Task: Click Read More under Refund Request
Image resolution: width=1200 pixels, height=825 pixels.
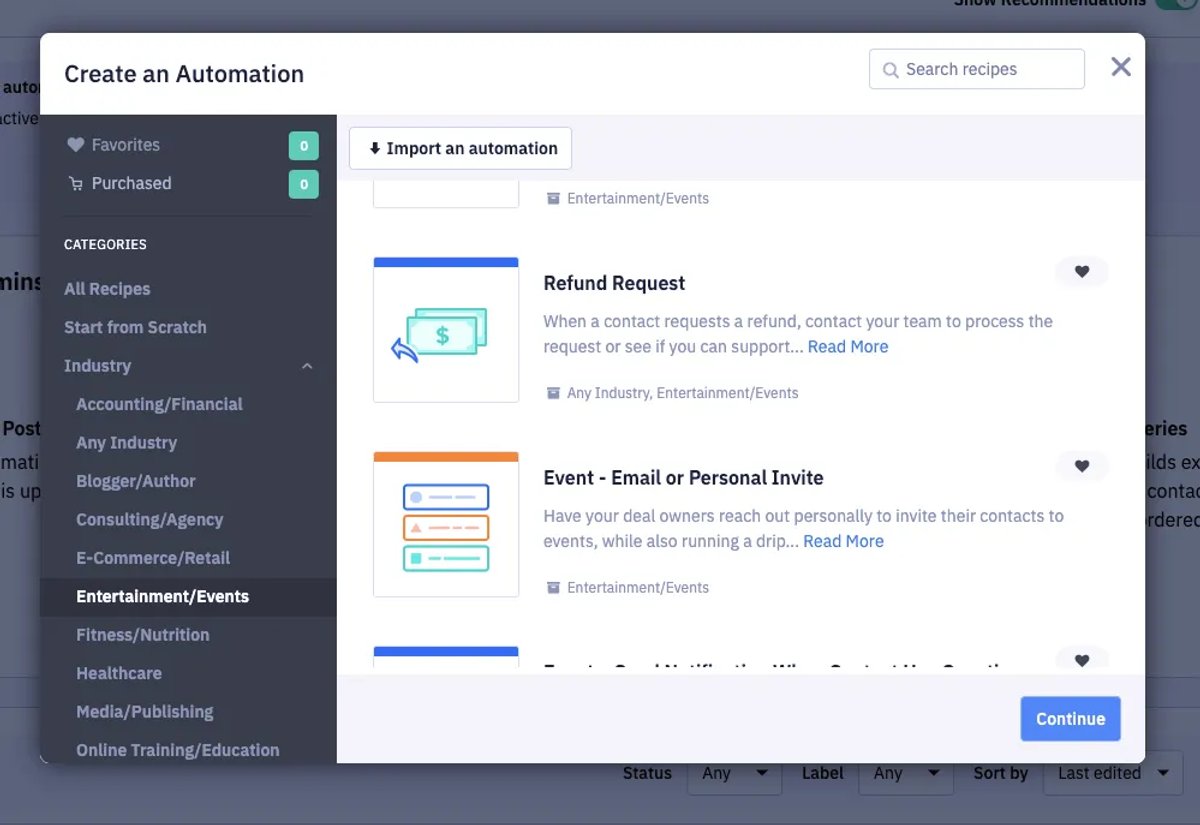Action: pyautogui.click(x=848, y=347)
